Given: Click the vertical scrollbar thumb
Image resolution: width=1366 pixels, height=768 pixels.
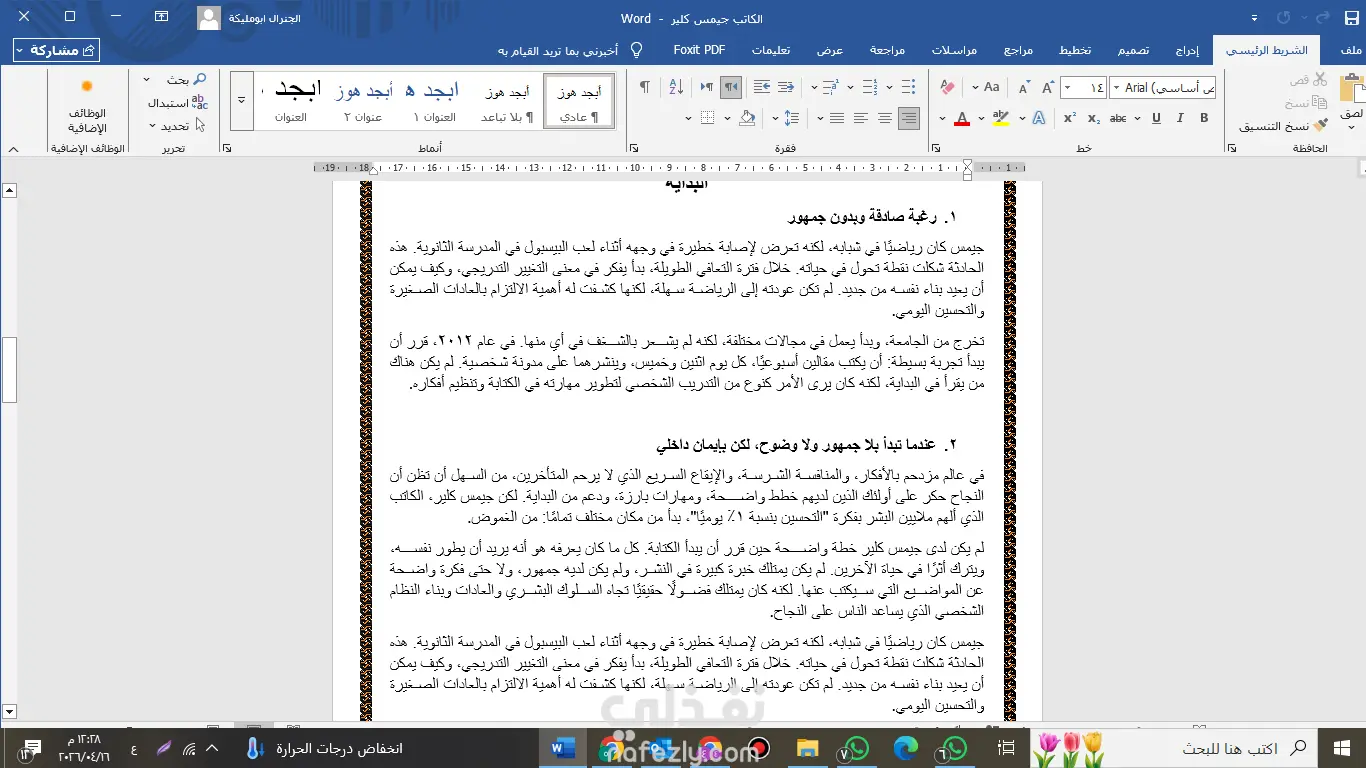Looking at the screenshot, I should (x=10, y=369).
